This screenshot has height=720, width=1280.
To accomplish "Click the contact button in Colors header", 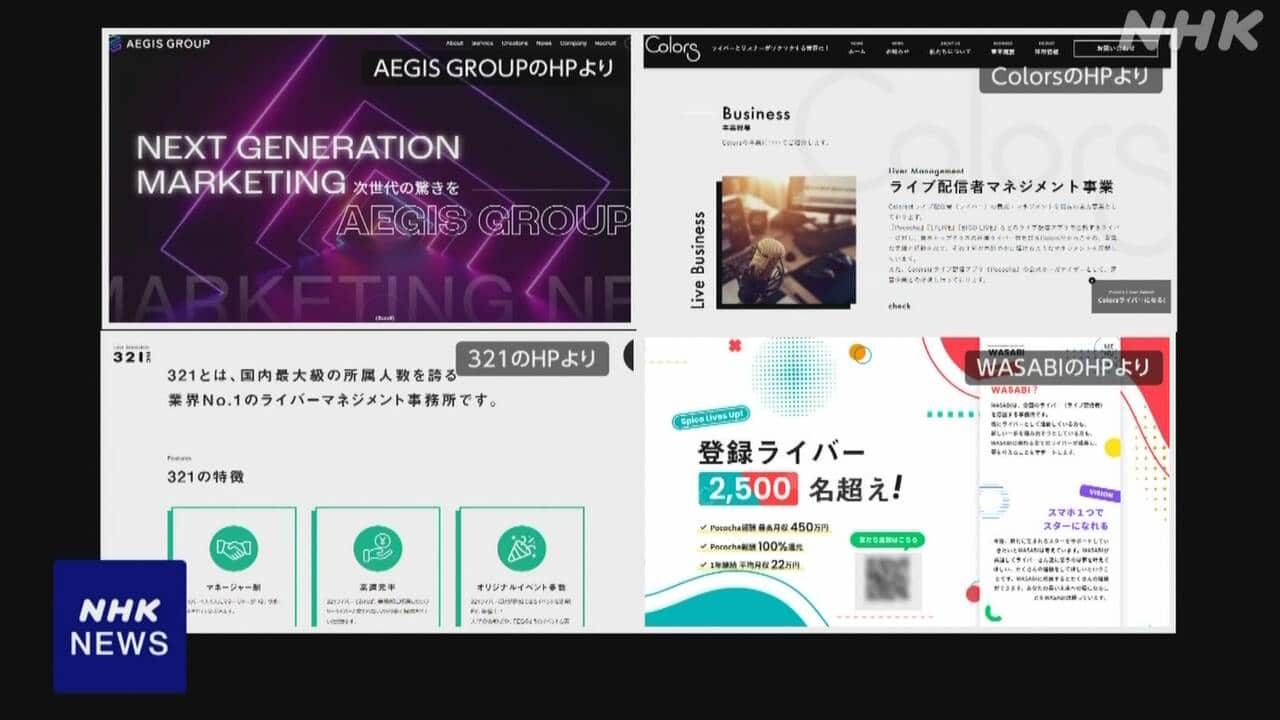I will tap(1115, 48).
